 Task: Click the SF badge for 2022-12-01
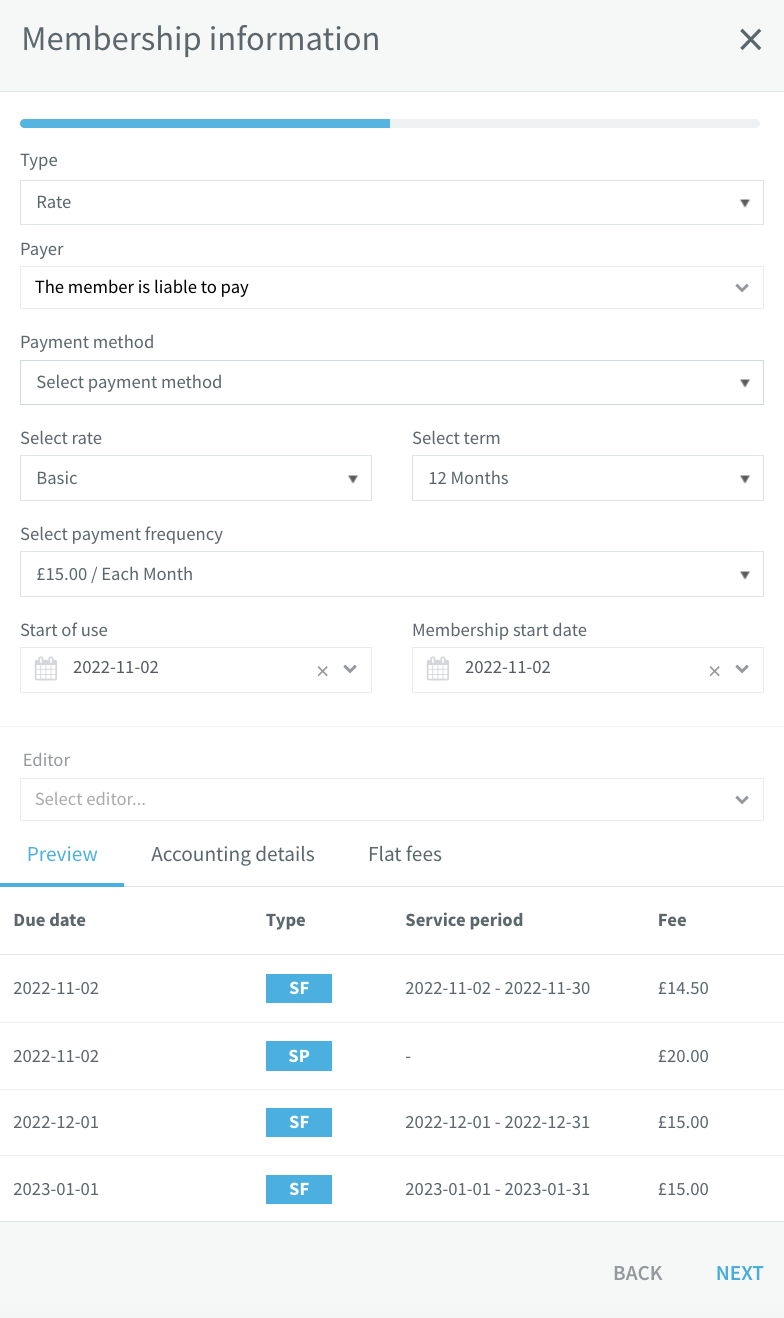click(299, 1122)
